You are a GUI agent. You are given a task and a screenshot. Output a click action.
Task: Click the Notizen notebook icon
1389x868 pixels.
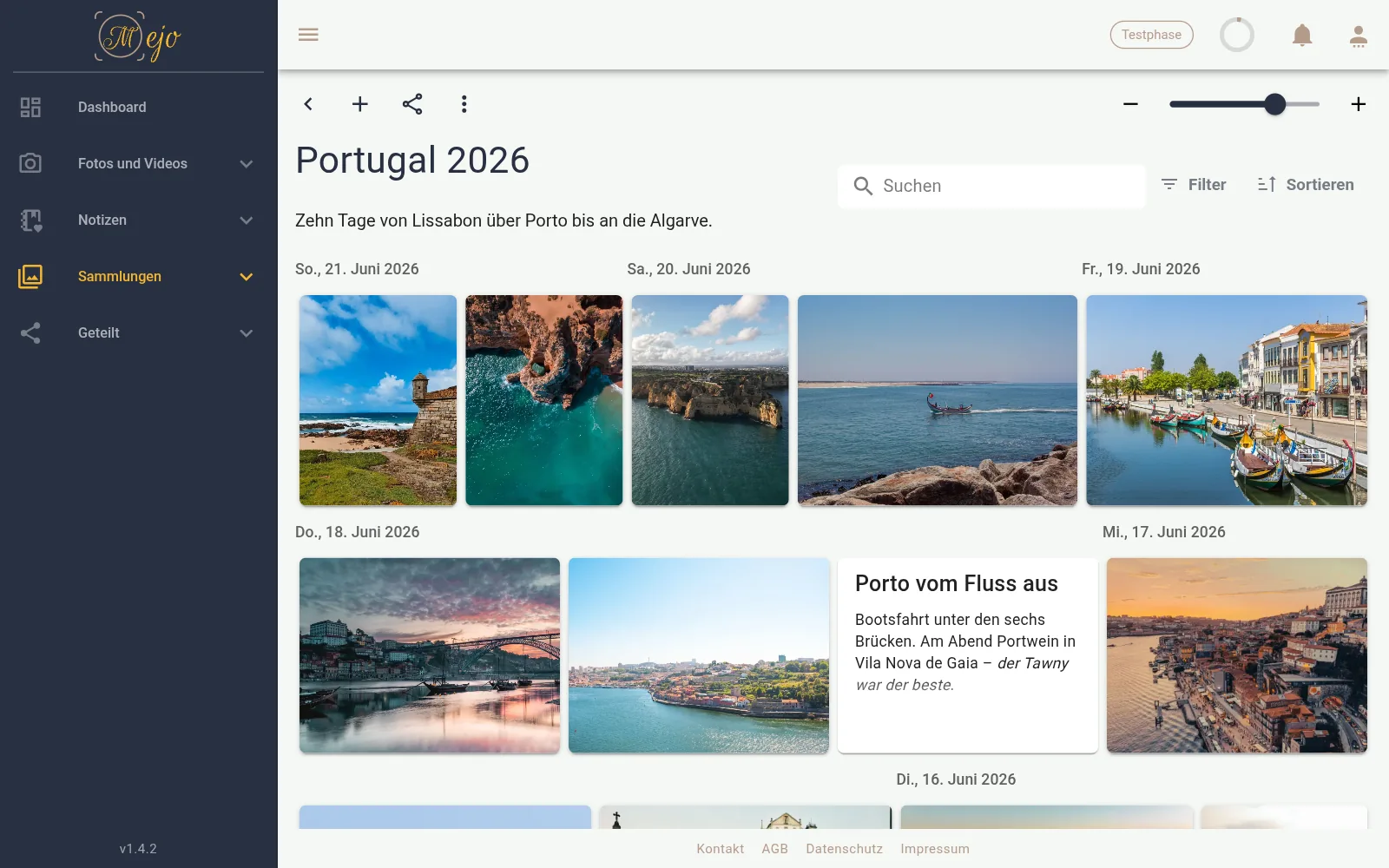30,220
